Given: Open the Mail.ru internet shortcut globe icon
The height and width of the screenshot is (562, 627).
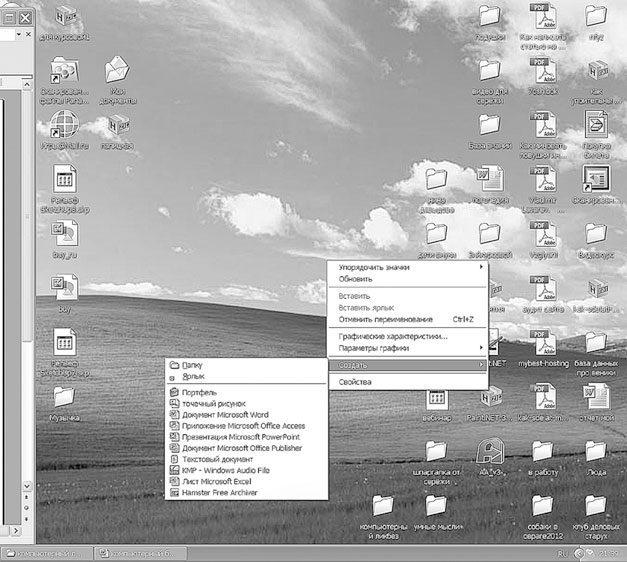Looking at the screenshot, I should (64, 125).
